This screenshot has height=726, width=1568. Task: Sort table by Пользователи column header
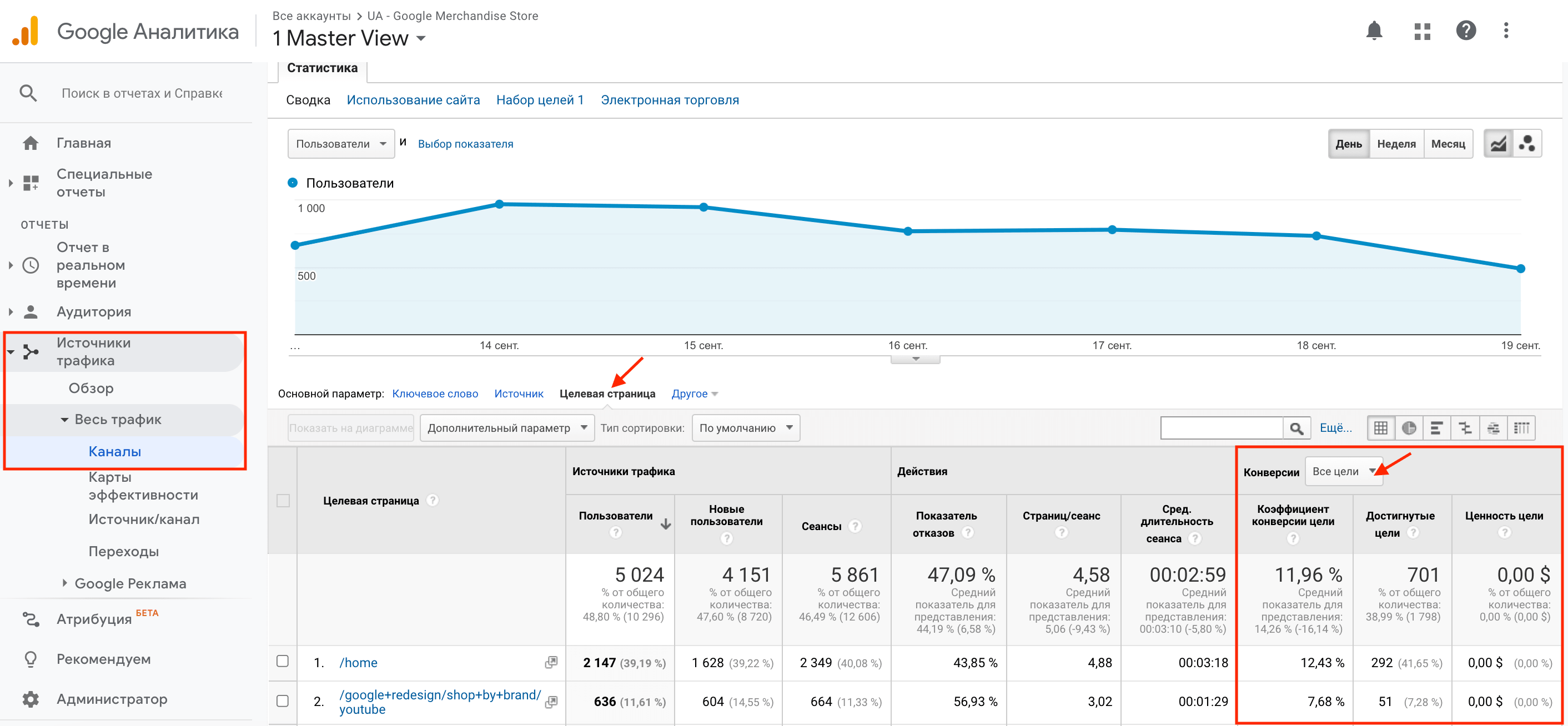point(615,516)
